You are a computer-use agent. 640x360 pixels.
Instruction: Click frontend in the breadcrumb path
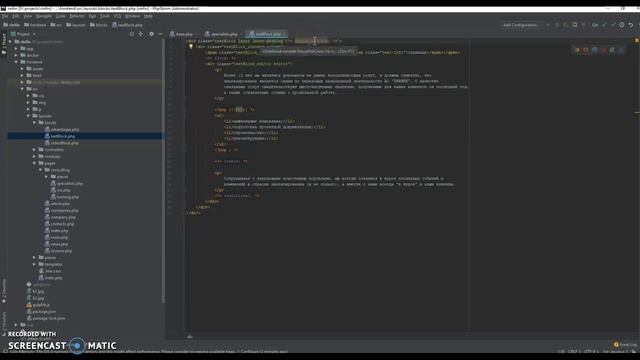coord(35,25)
